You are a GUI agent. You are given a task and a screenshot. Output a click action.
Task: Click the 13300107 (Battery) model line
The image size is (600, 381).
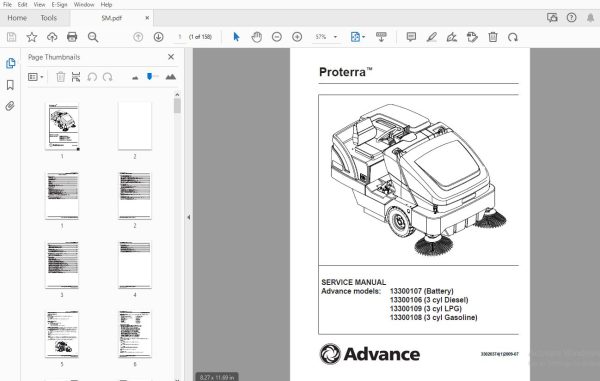tap(422, 291)
